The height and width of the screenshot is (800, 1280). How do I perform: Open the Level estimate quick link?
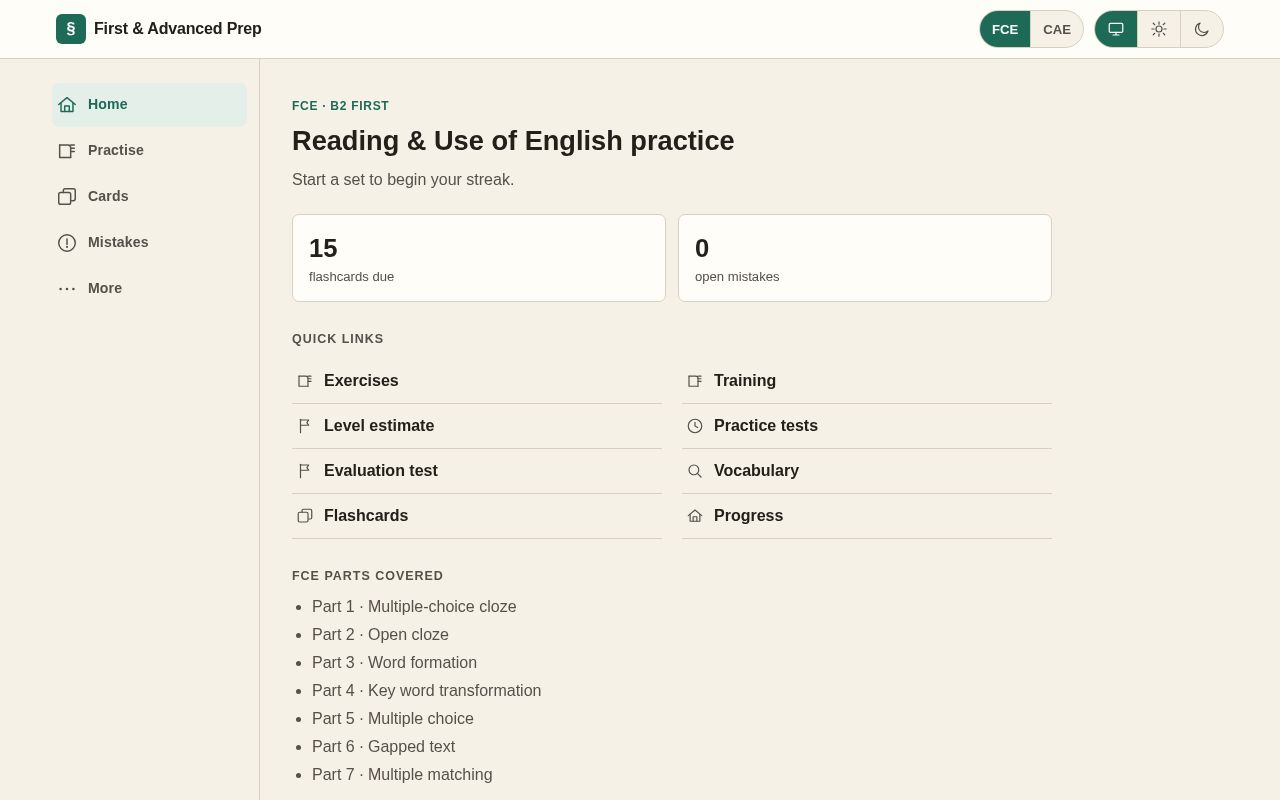[x=477, y=426]
